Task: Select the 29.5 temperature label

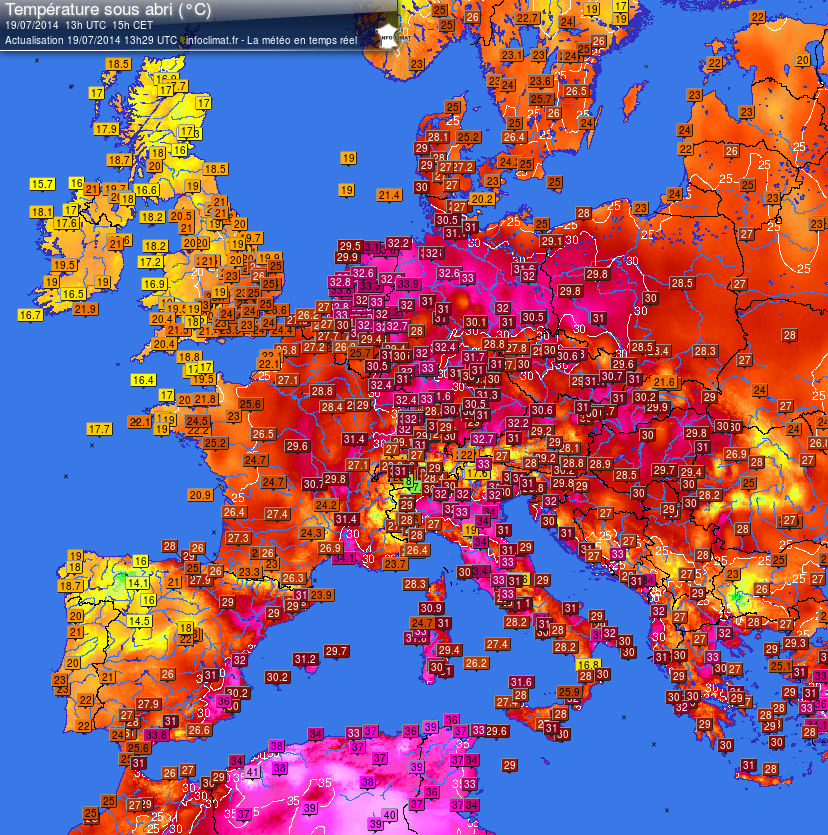Action: coord(350,245)
